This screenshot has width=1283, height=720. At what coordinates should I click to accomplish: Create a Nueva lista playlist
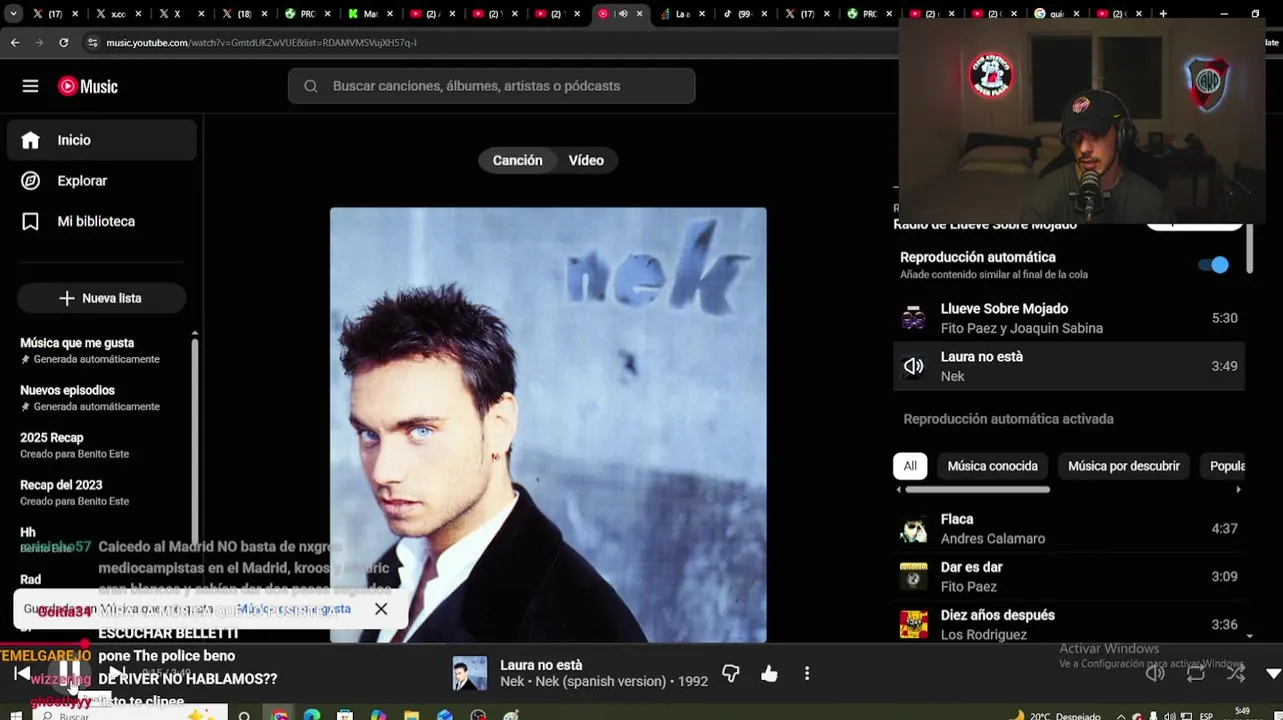click(101, 298)
